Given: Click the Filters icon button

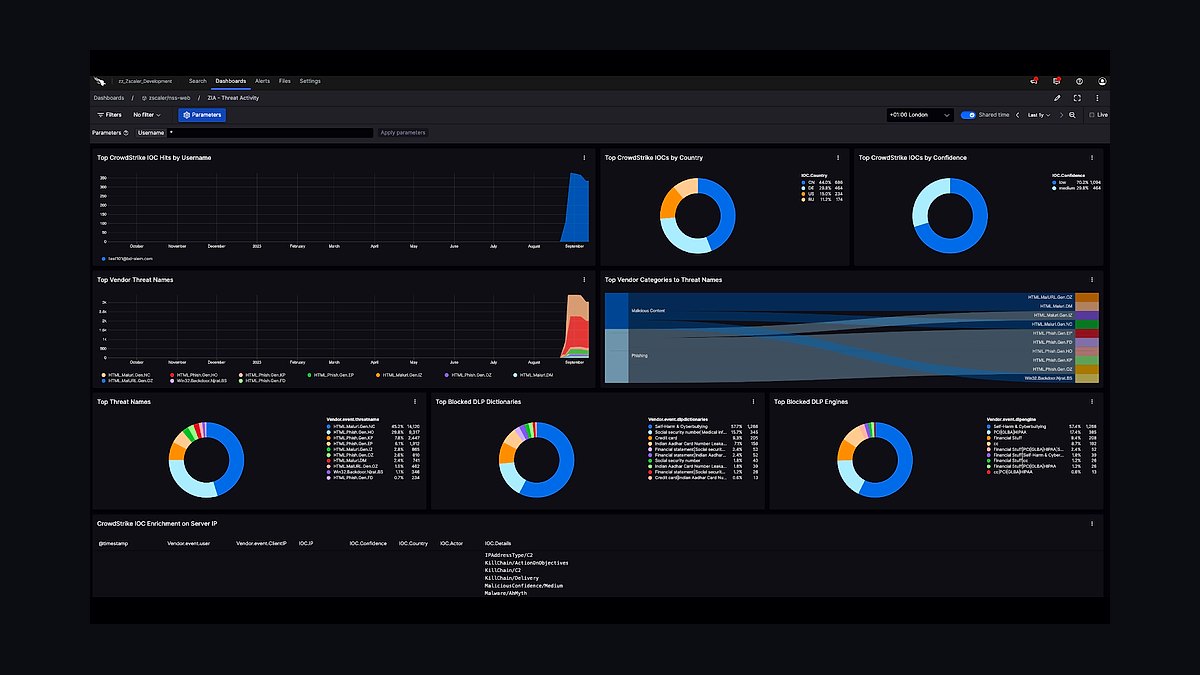Looking at the screenshot, I should click(x=109, y=115).
